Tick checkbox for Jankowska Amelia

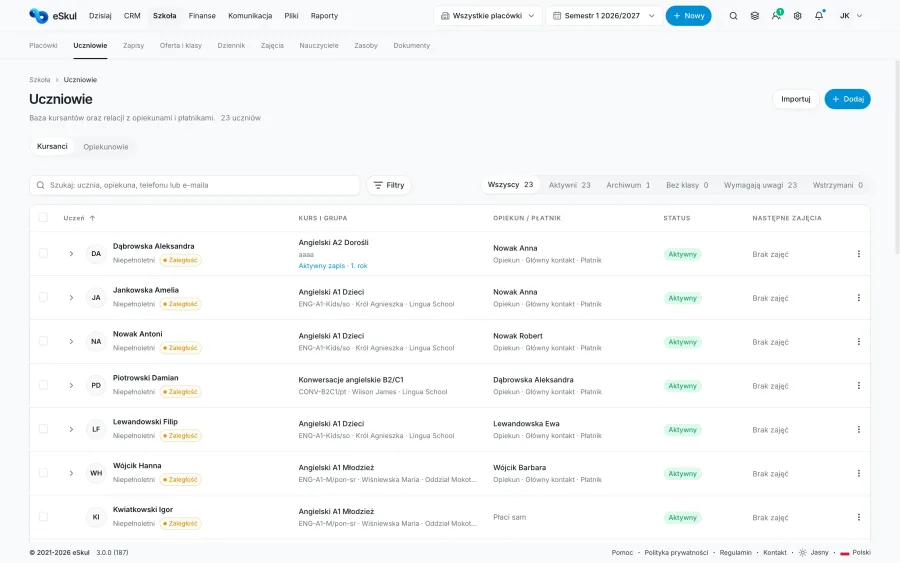pyautogui.click(x=43, y=297)
